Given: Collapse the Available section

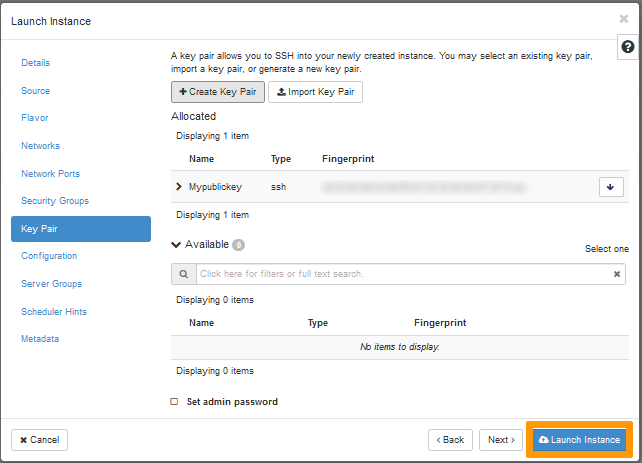Looking at the screenshot, I should tap(177, 244).
